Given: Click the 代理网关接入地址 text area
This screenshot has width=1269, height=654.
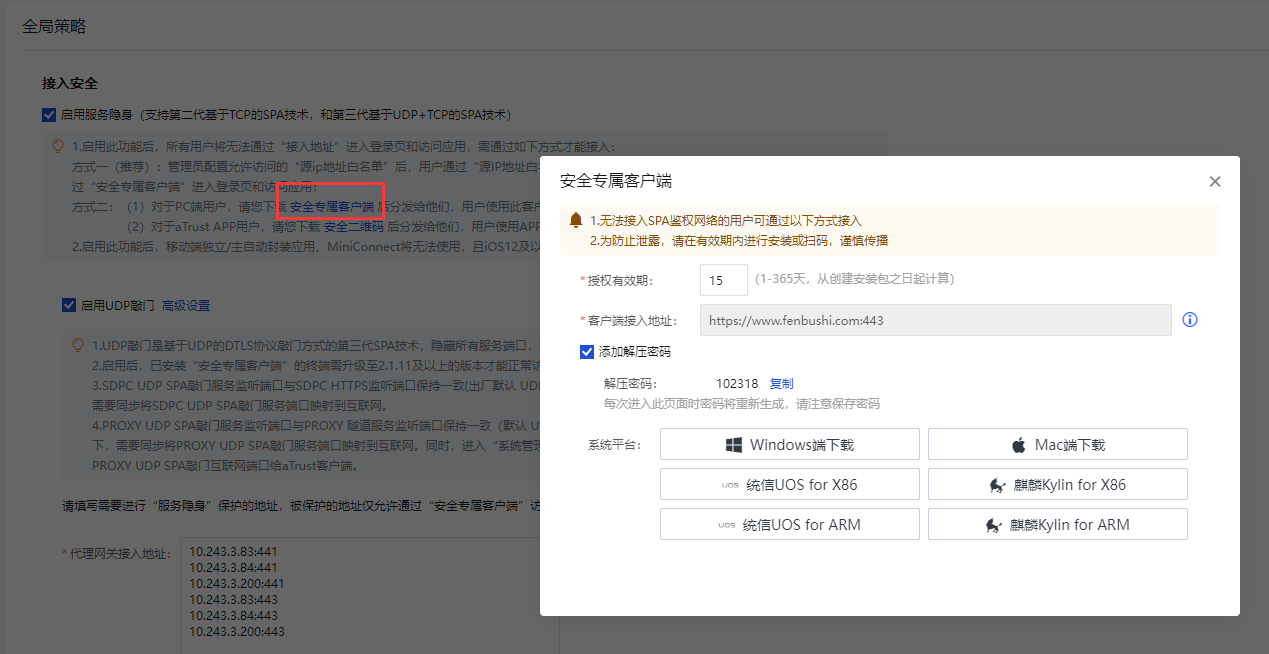Looking at the screenshot, I should pos(370,595).
